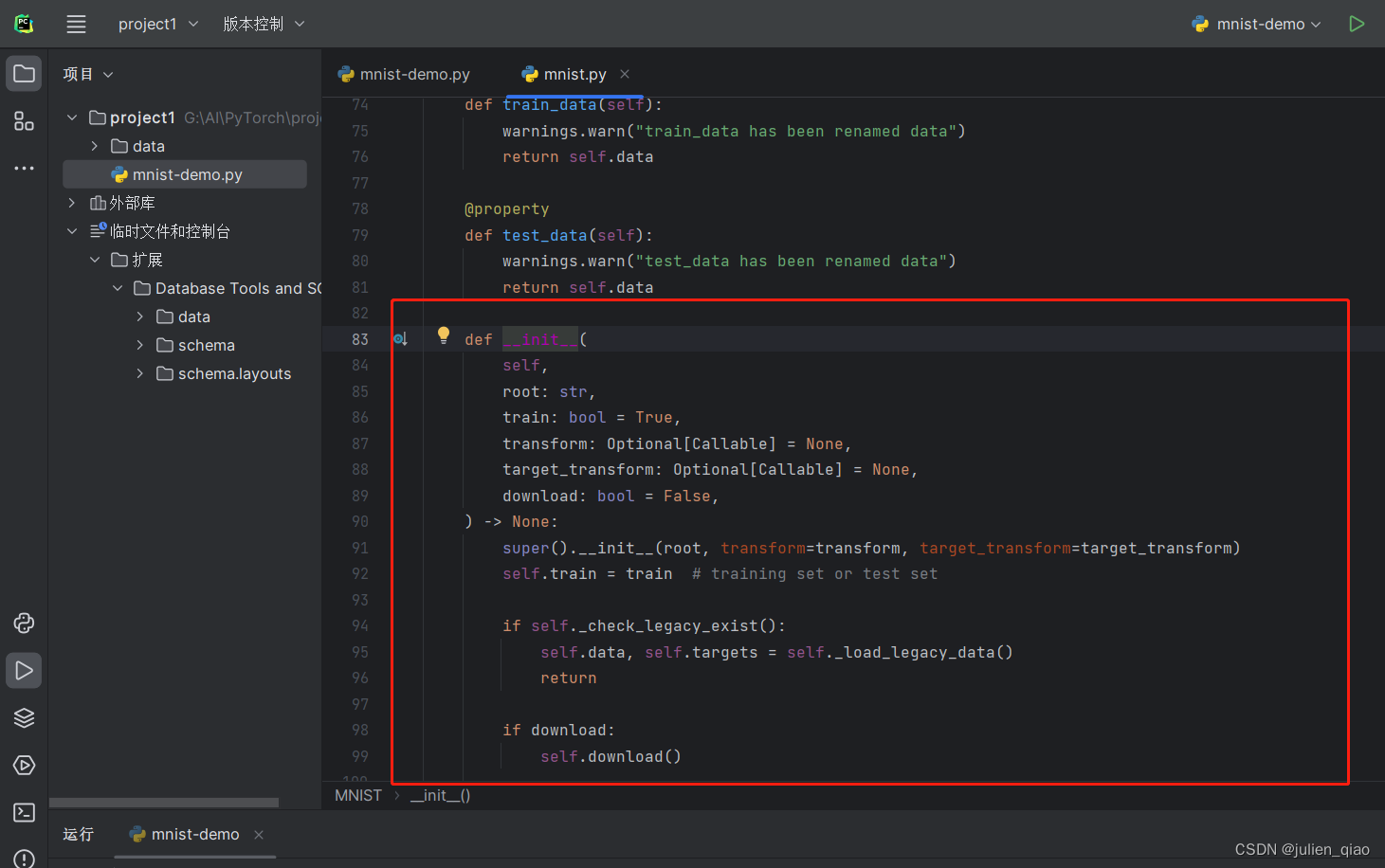Open the mnist-demo run configuration dropdown
Screen dimensions: 1385x868
[x=1257, y=24]
